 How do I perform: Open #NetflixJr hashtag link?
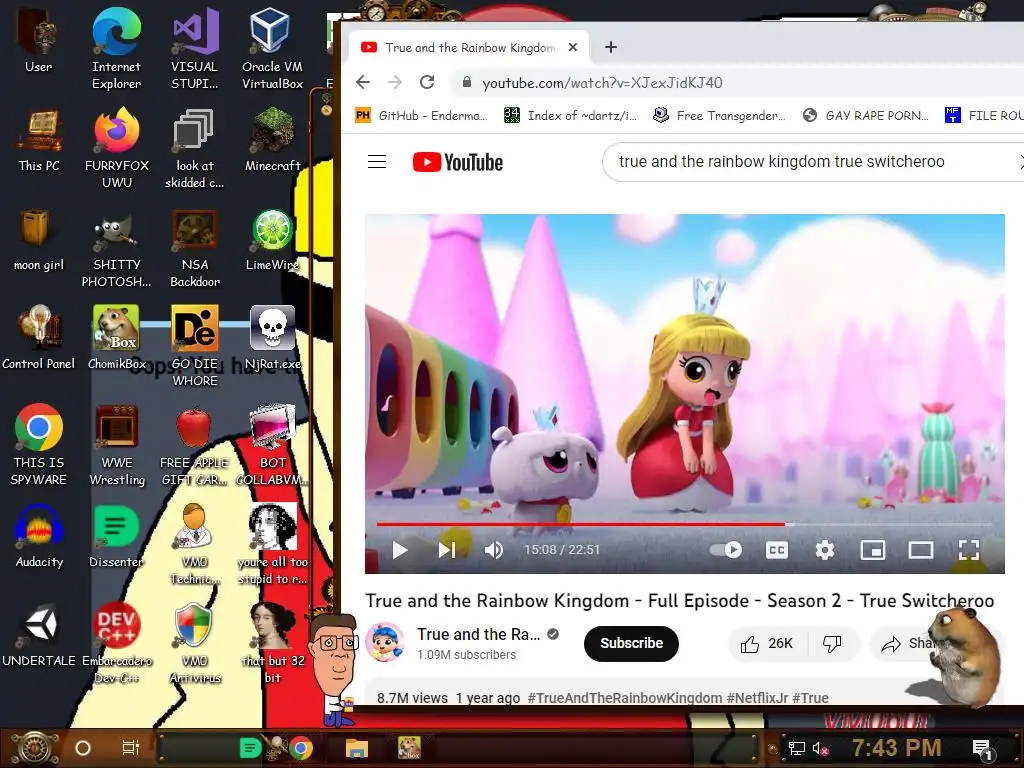click(757, 697)
